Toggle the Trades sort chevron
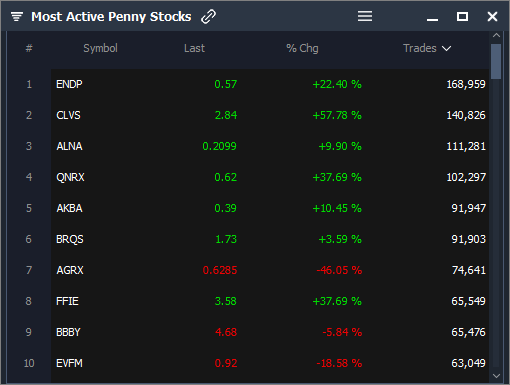510x385 pixels. (447, 49)
